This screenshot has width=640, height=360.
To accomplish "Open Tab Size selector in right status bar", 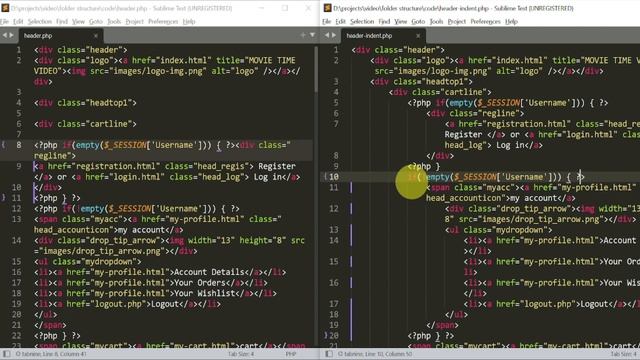I will (624, 354).
